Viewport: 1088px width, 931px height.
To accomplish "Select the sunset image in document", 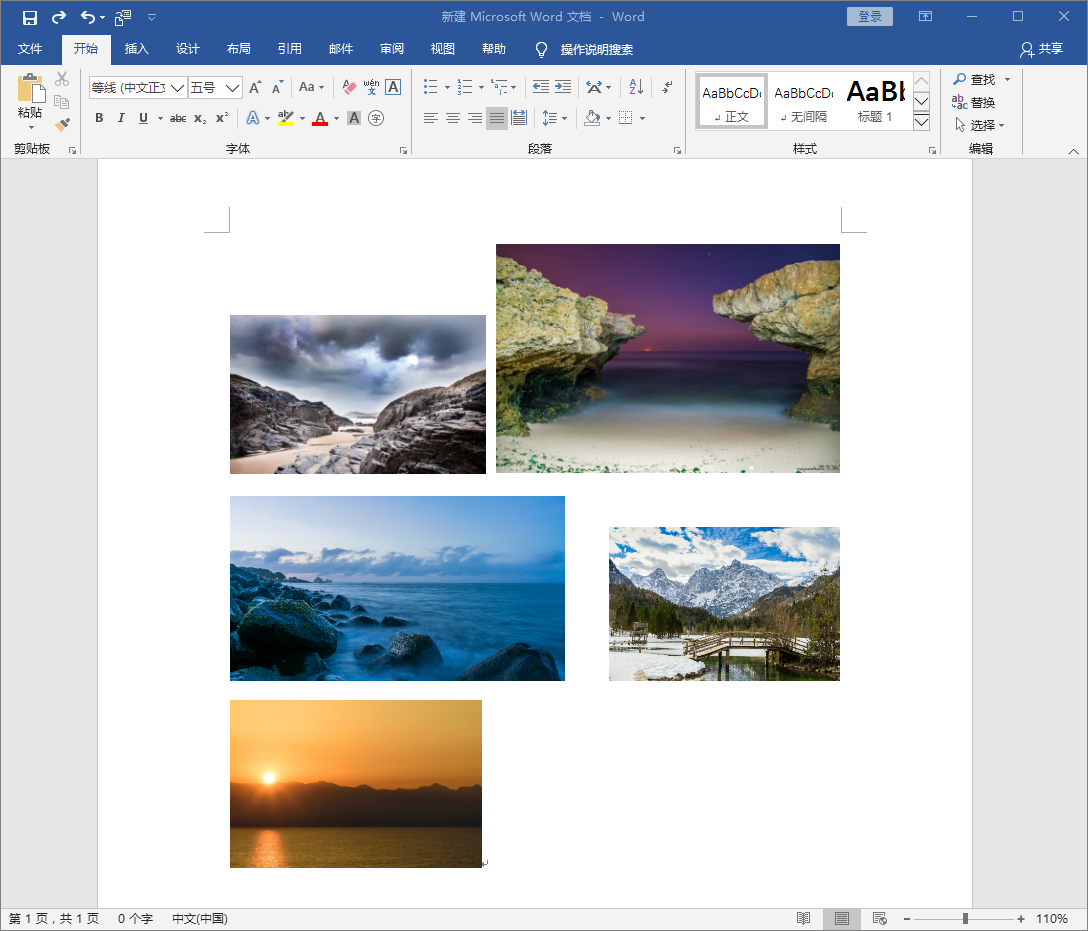I will tap(355, 783).
